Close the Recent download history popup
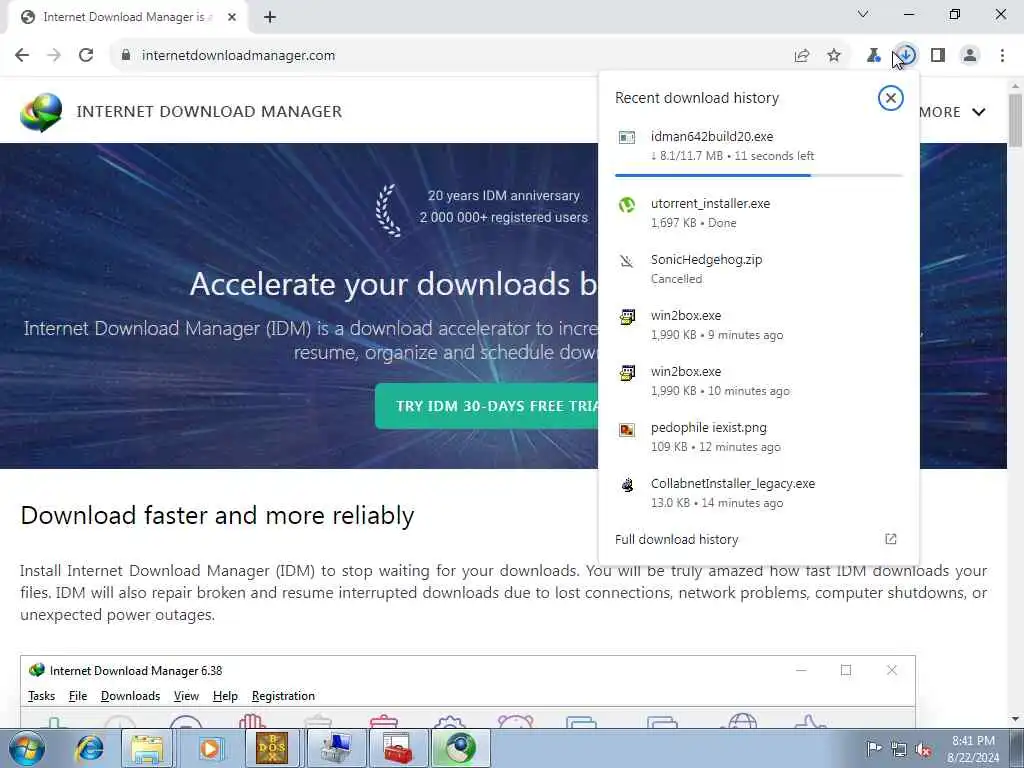 [891, 98]
